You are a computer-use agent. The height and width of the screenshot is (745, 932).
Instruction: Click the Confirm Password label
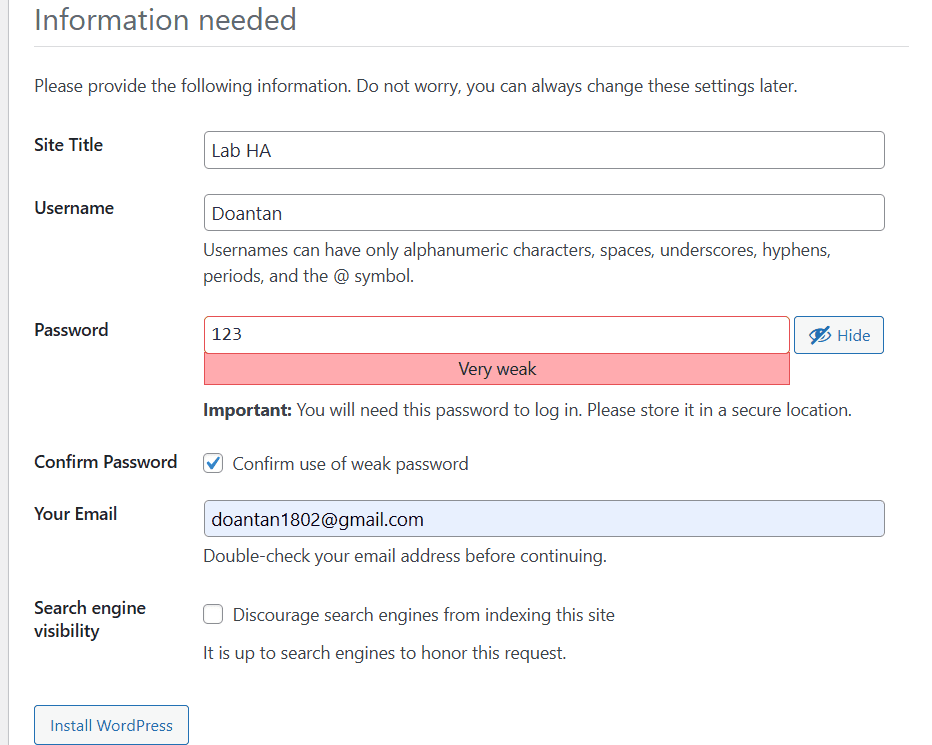pyautogui.click(x=105, y=462)
